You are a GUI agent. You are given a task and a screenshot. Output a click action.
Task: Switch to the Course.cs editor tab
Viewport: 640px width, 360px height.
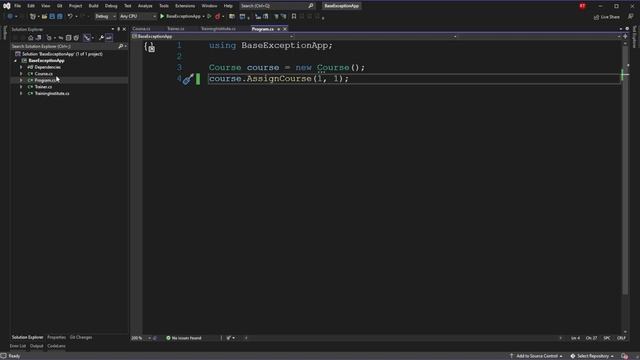[141, 29]
